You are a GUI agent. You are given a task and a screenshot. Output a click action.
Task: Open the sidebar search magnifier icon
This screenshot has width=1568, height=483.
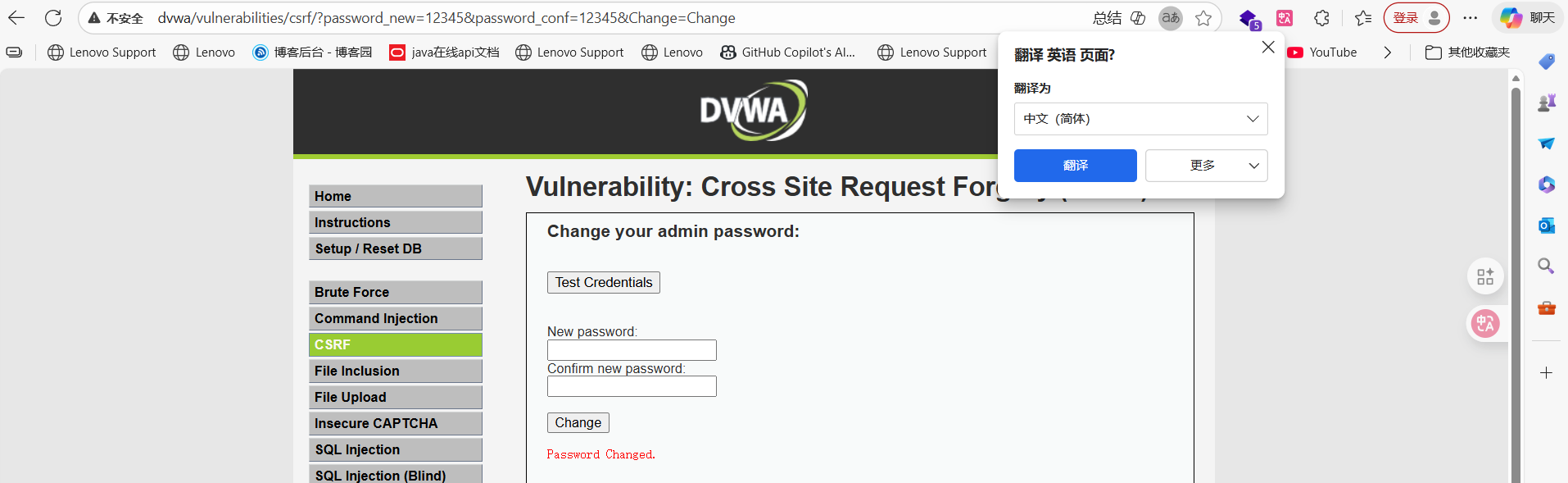(x=1546, y=266)
